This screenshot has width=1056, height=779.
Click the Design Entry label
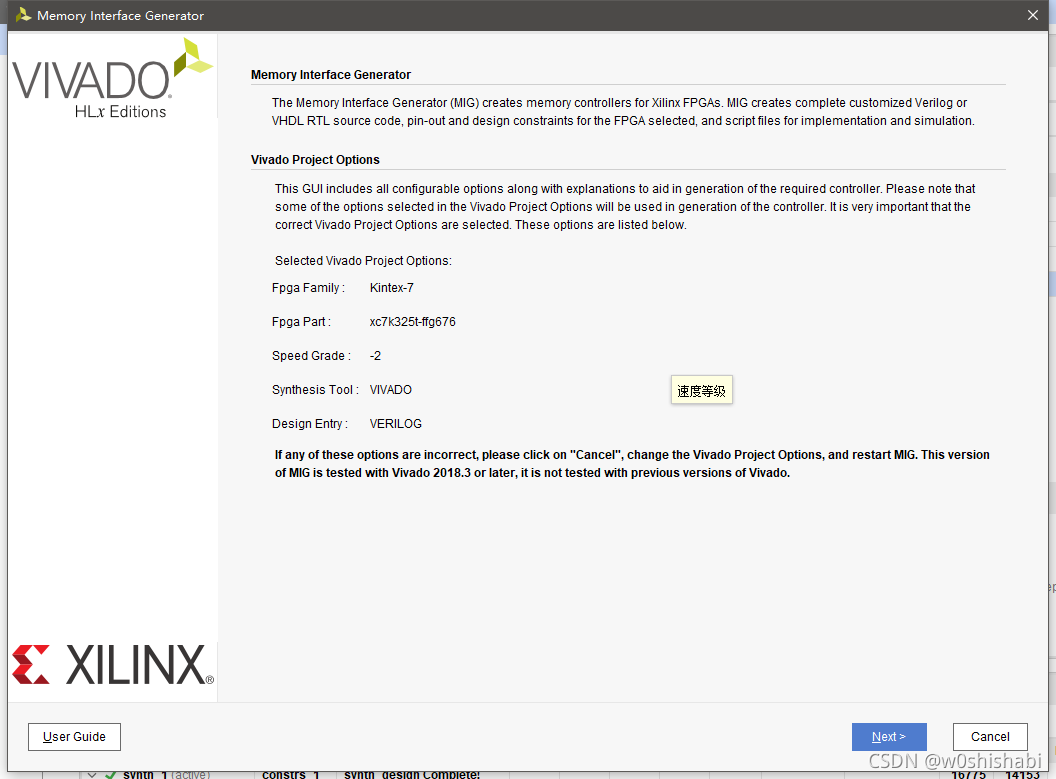pos(310,424)
